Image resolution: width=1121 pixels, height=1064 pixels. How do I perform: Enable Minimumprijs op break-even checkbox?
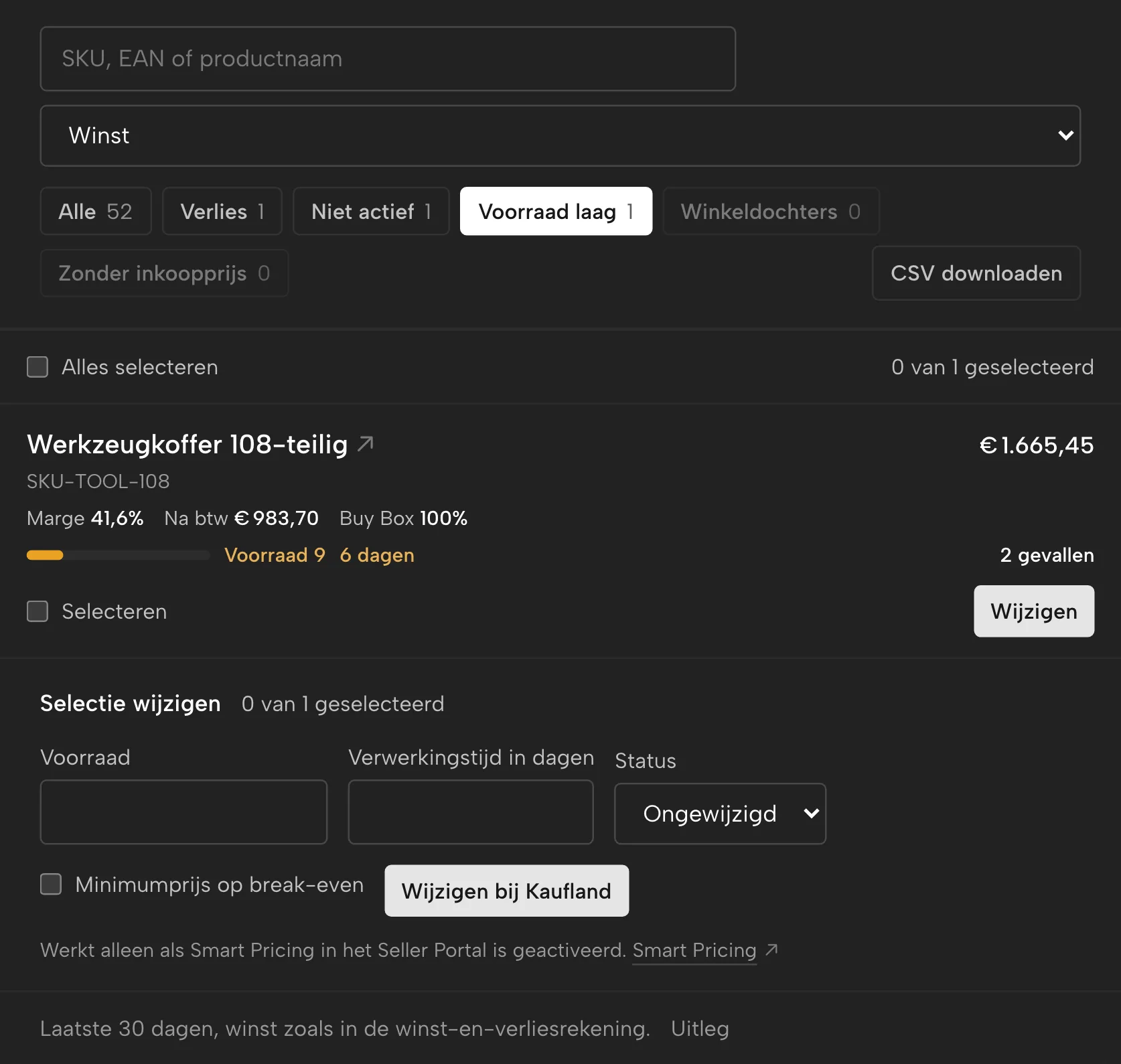coord(51,884)
